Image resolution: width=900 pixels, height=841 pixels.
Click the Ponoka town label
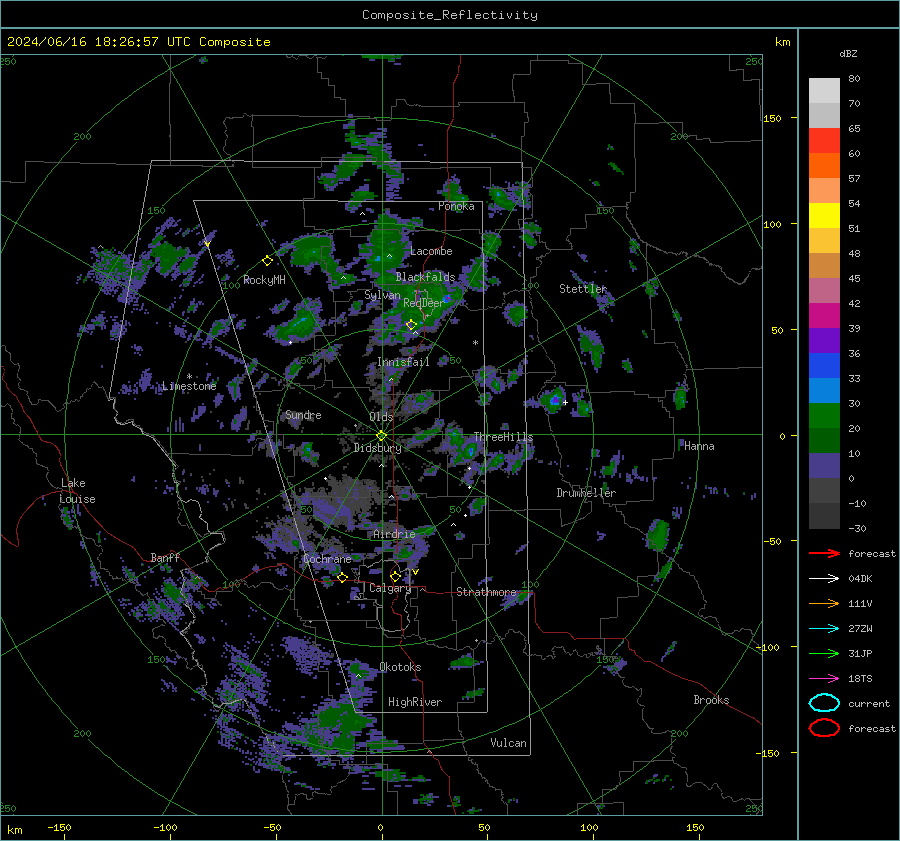[456, 206]
